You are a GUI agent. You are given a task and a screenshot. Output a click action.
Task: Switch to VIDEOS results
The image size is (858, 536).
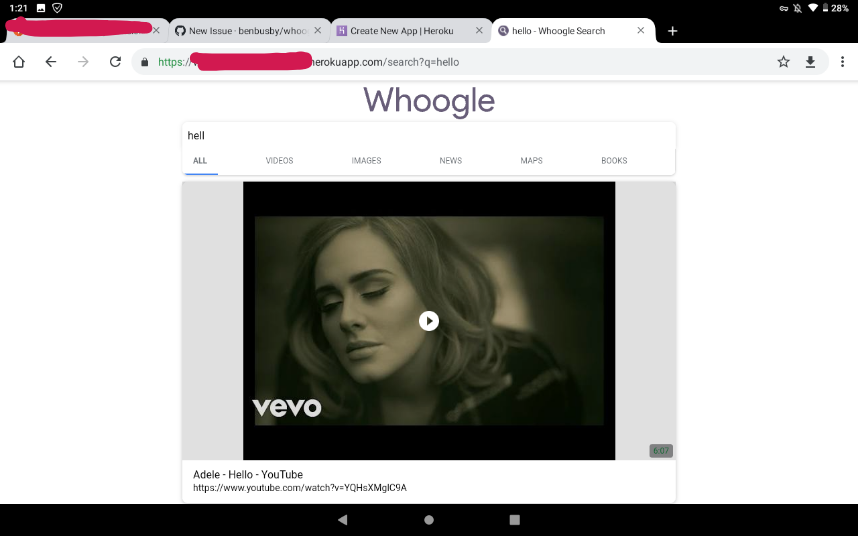(x=280, y=160)
